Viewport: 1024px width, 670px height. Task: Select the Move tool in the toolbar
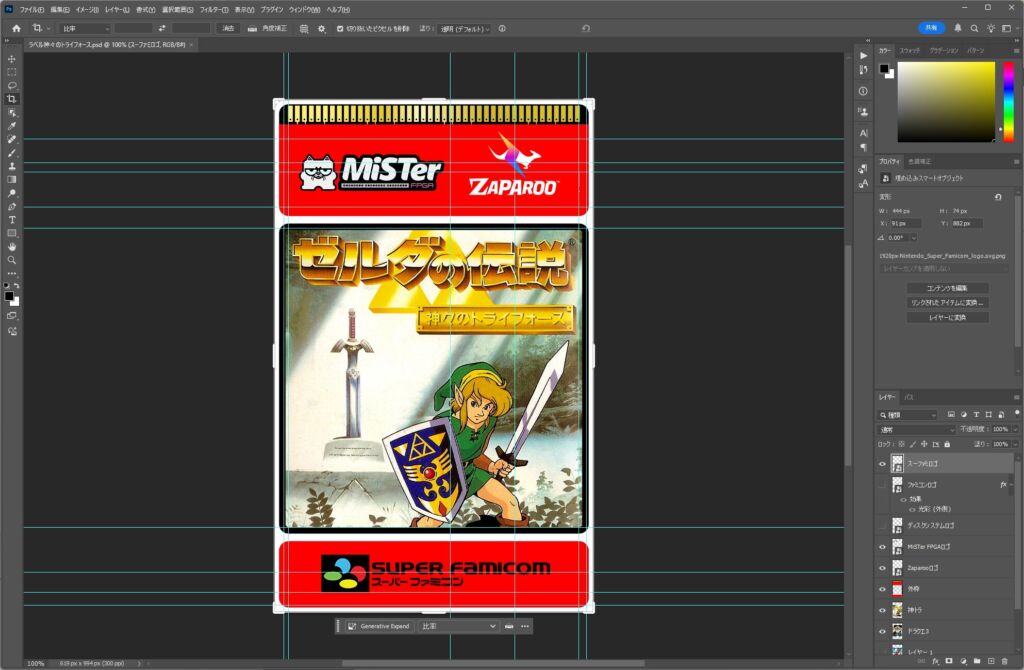click(12, 59)
